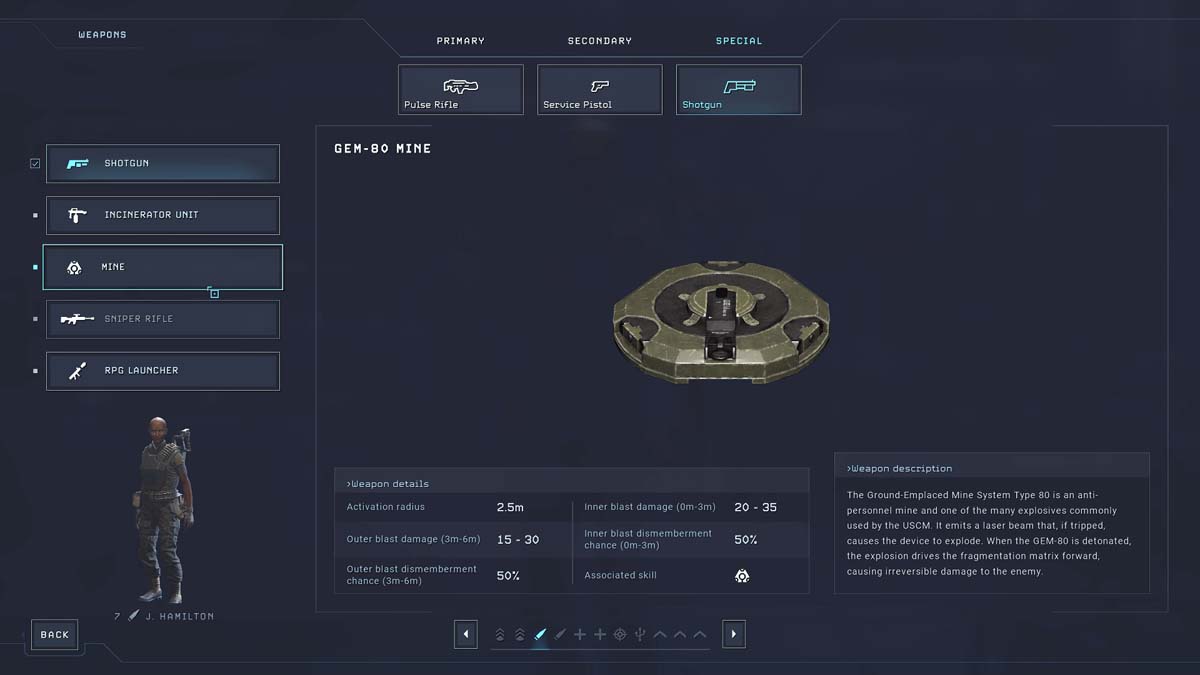Switch to the PRIMARY tab
1200x675 pixels.
pos(460,41)
